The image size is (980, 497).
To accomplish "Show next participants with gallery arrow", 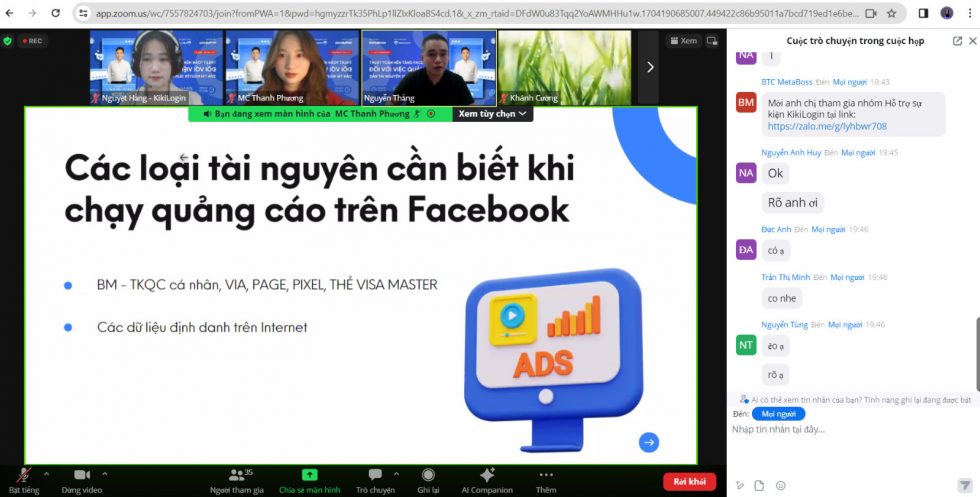I will coord(650,67).
